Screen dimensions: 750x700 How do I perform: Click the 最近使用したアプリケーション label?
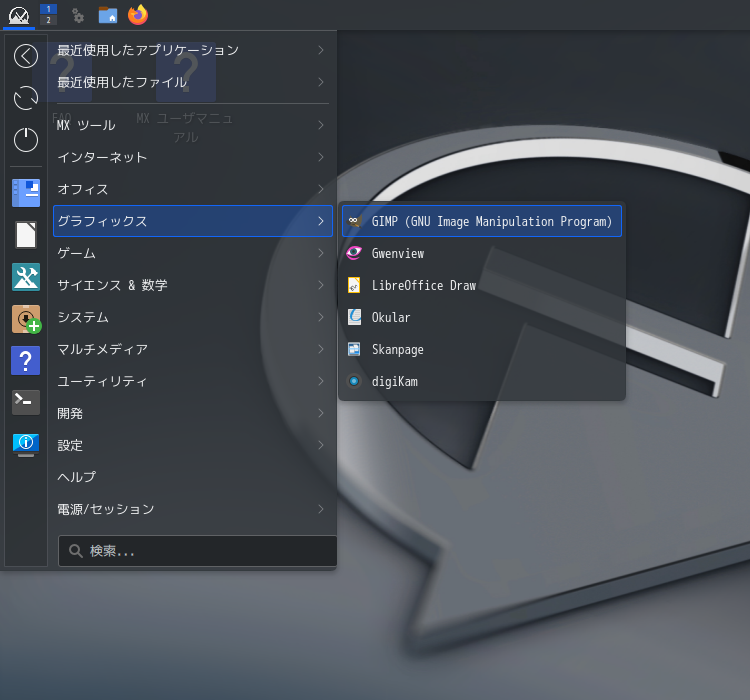click(x=148, y=50)
